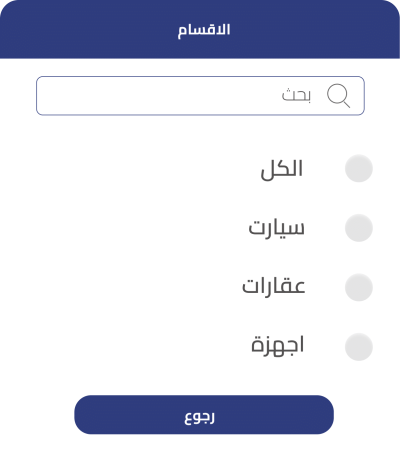Image resolution: width=400 pixels, height=456 pixels.
Task: Click the blank row space beside سيارت
Action: [140, 228]
